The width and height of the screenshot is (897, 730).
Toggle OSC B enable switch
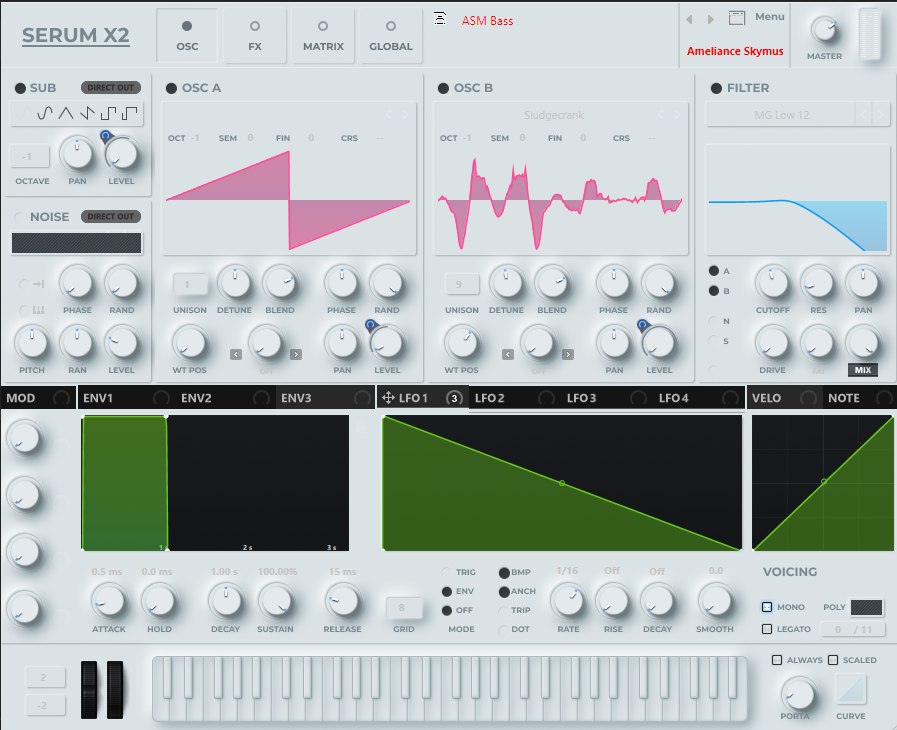(x=443, y=88)
